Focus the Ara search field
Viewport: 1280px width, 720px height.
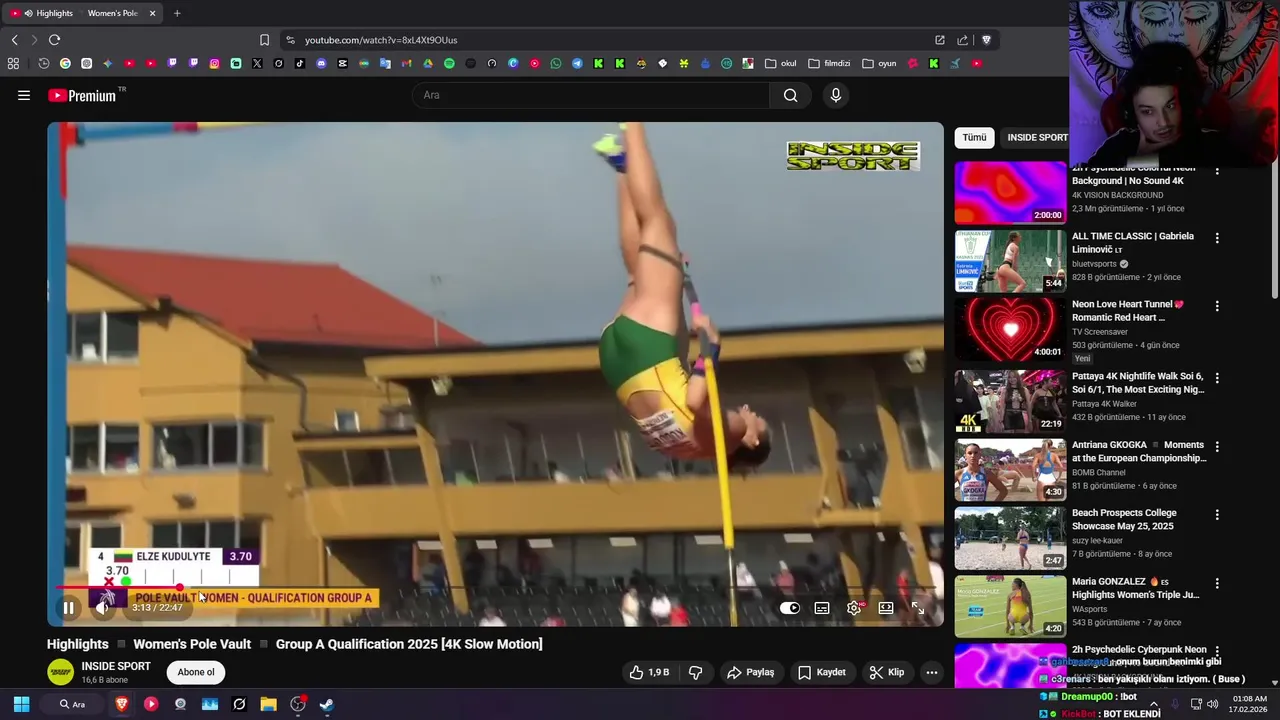[x=592, y=95]
